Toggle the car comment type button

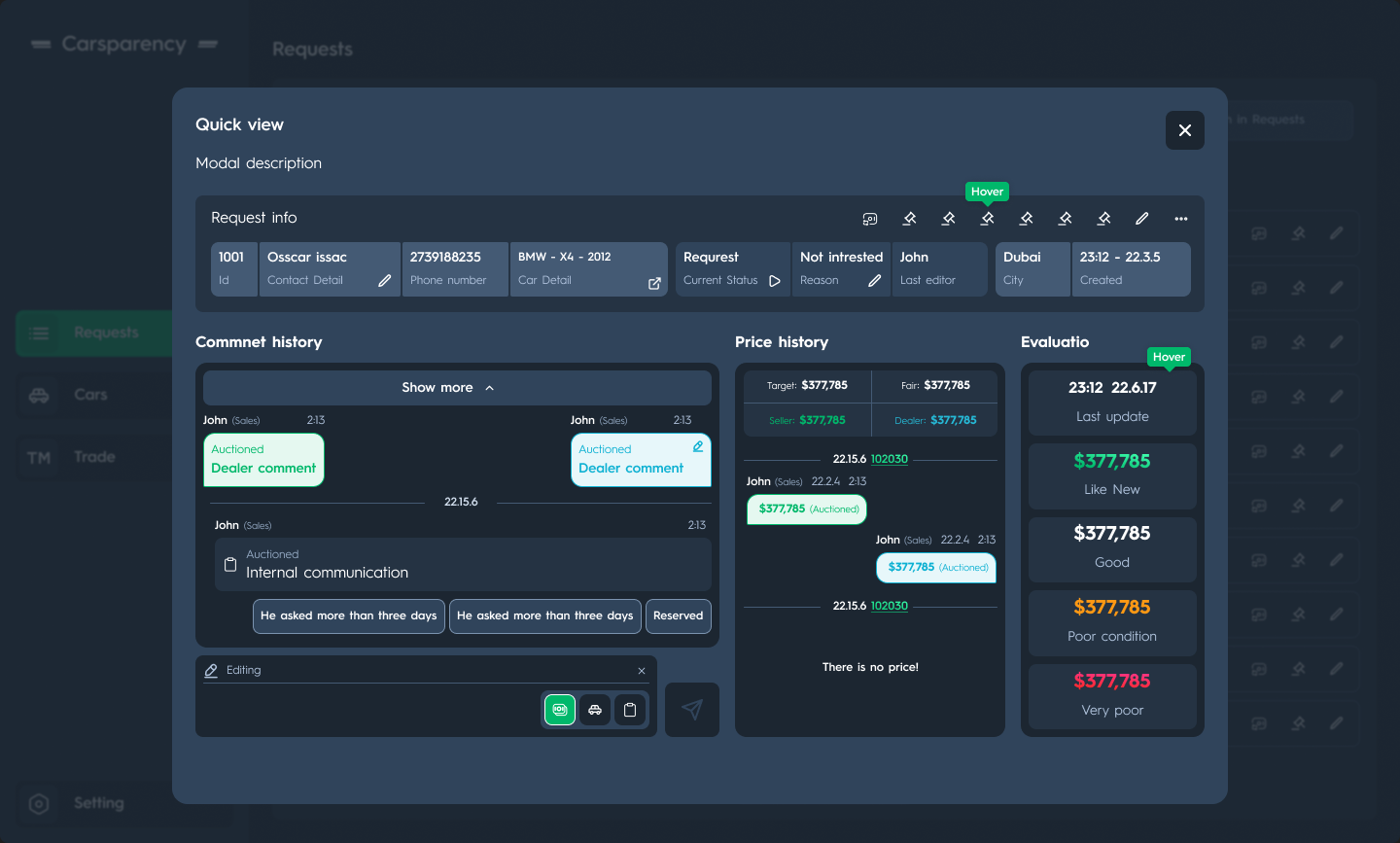595,710
